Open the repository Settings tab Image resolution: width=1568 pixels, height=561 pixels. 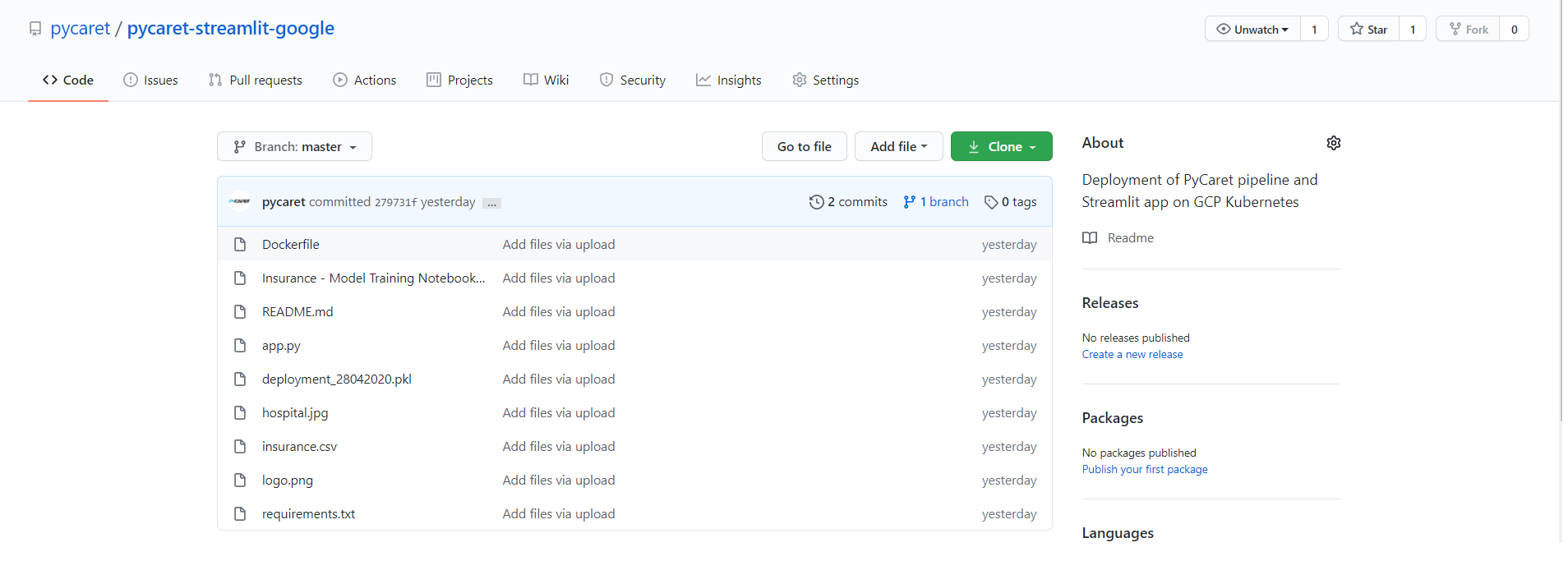(x=825, y=80)
